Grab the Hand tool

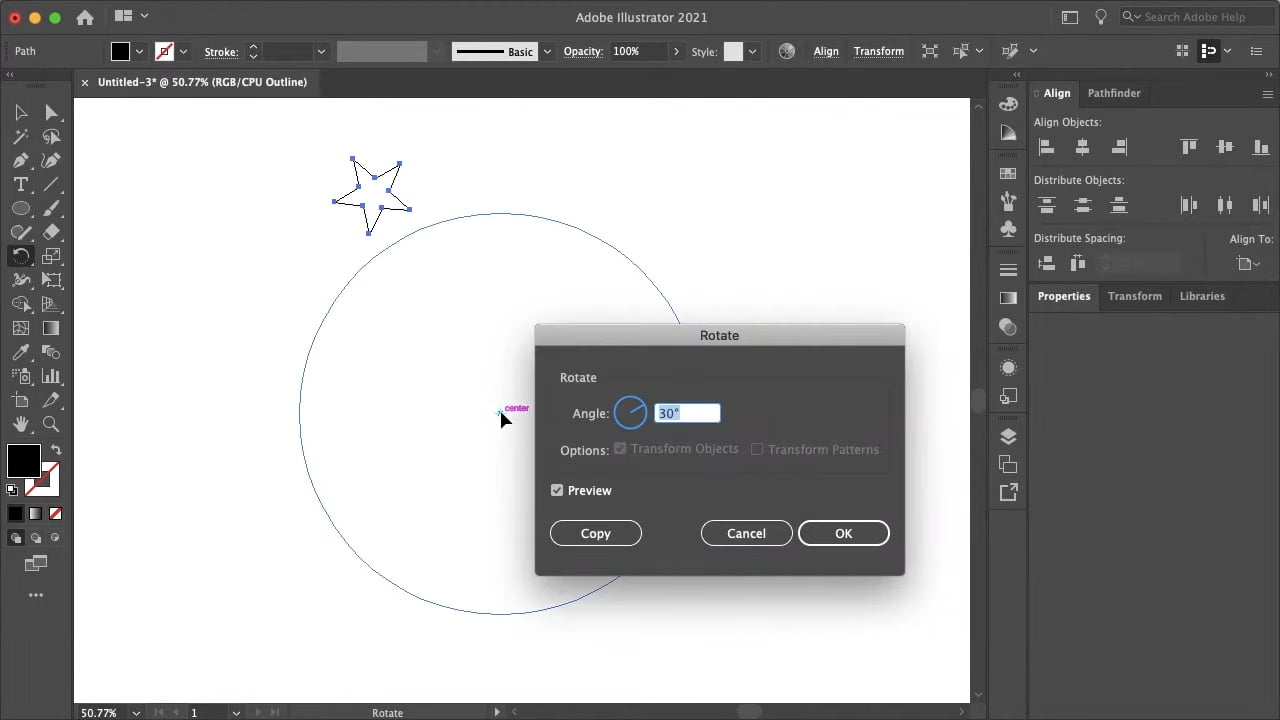click(x=20, y=424)
